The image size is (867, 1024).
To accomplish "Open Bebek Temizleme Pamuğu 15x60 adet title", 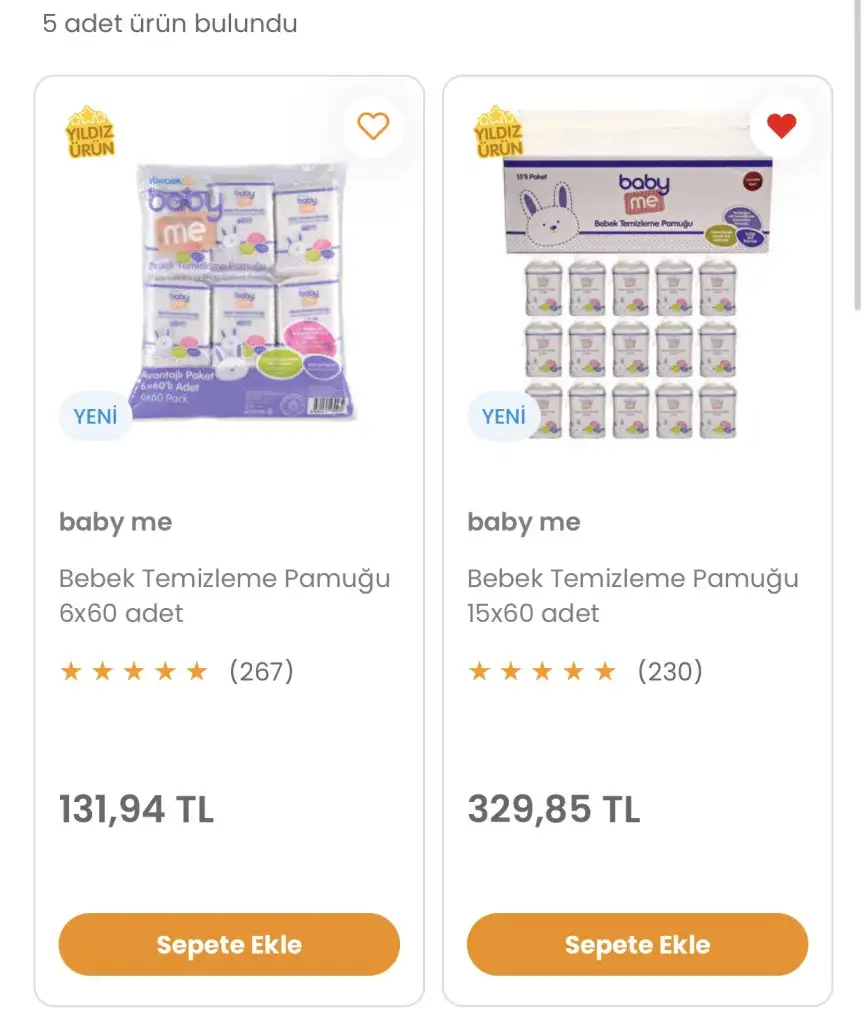I will point(632,595).
